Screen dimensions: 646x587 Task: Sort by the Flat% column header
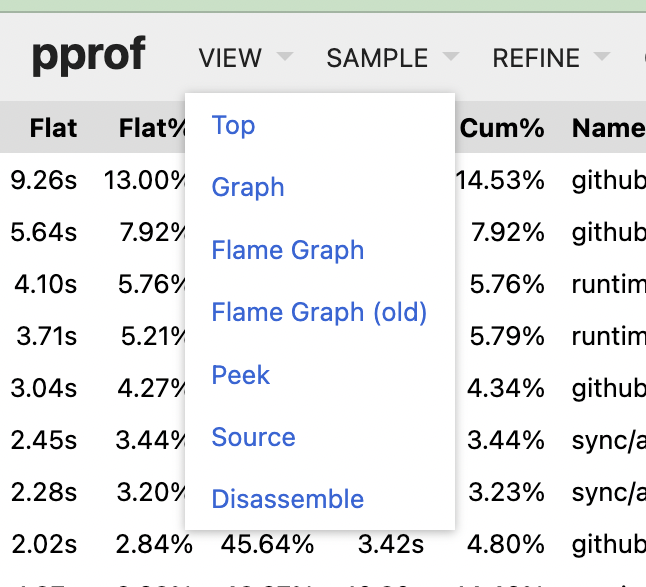(152, 128)
